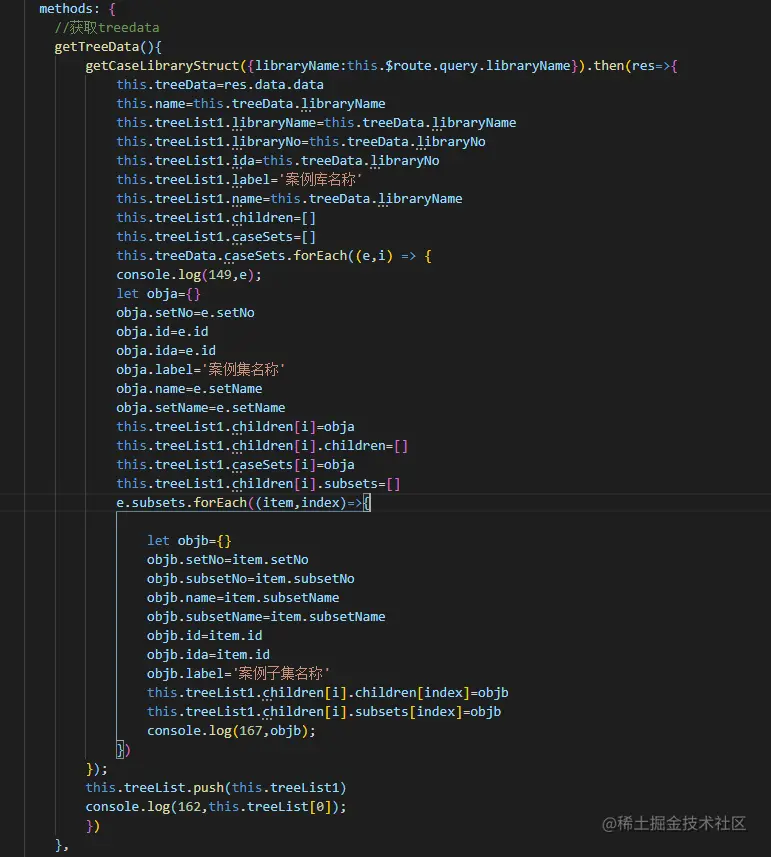Viewport: 771px width, 857px height.
Task: Click the line "this.name=this.treeData.libraryName"
Action: (x=251, y=104)
